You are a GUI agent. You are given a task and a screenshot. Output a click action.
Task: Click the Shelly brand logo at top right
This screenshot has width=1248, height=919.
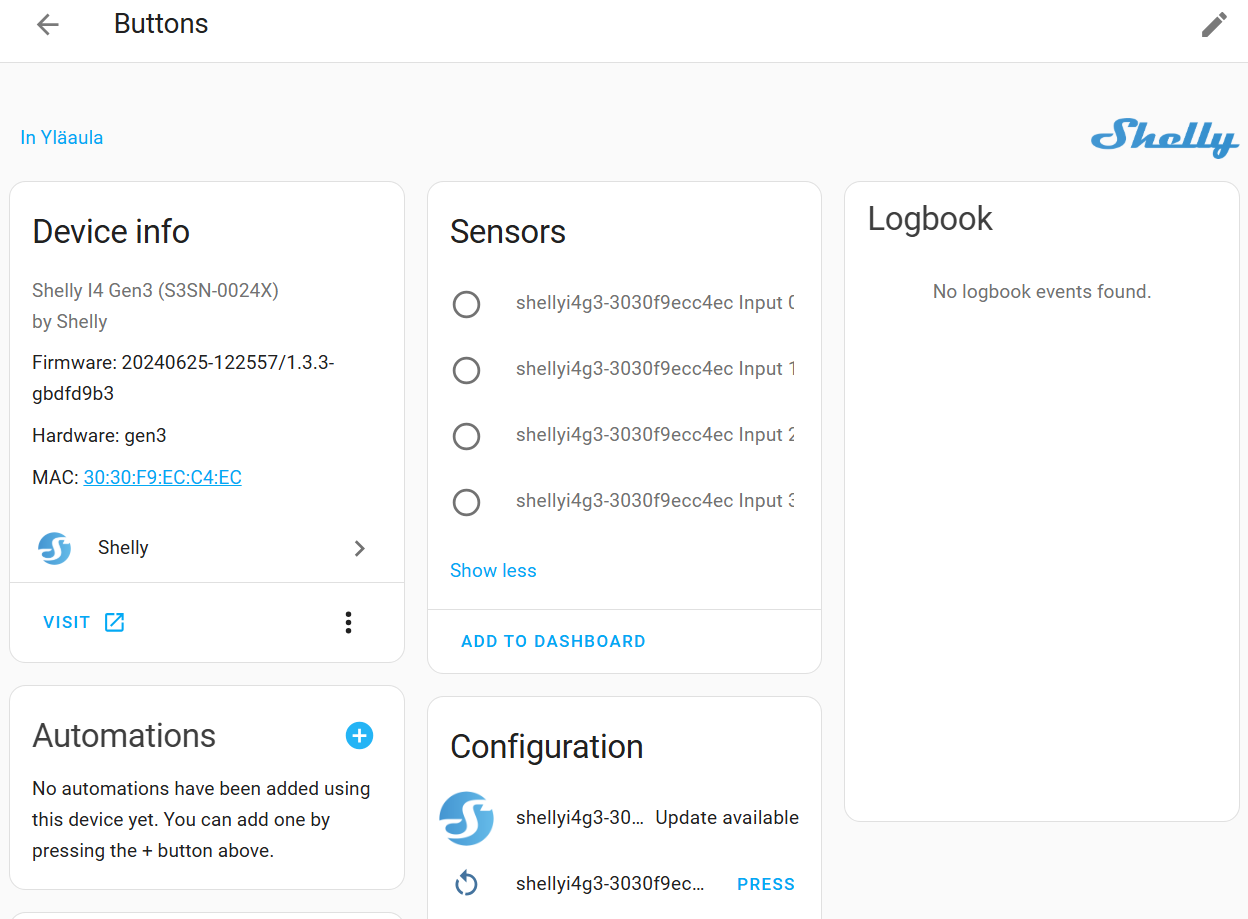[x=1164, y=140]
